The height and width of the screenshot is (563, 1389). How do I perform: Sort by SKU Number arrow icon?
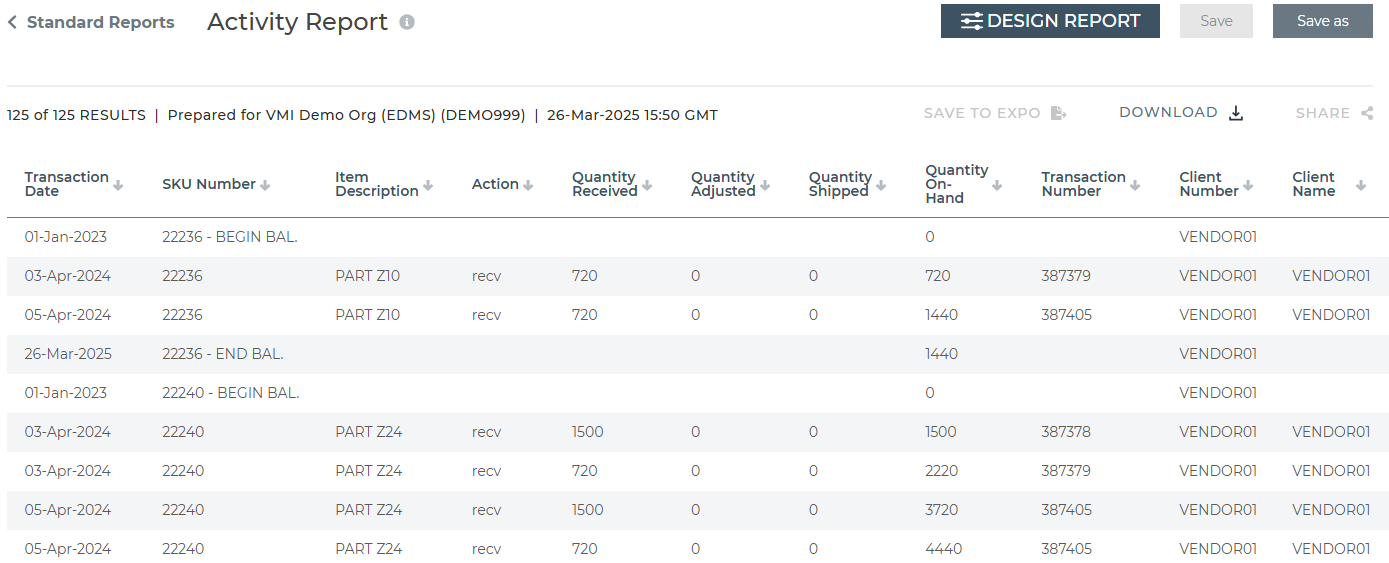pos(265,185)
